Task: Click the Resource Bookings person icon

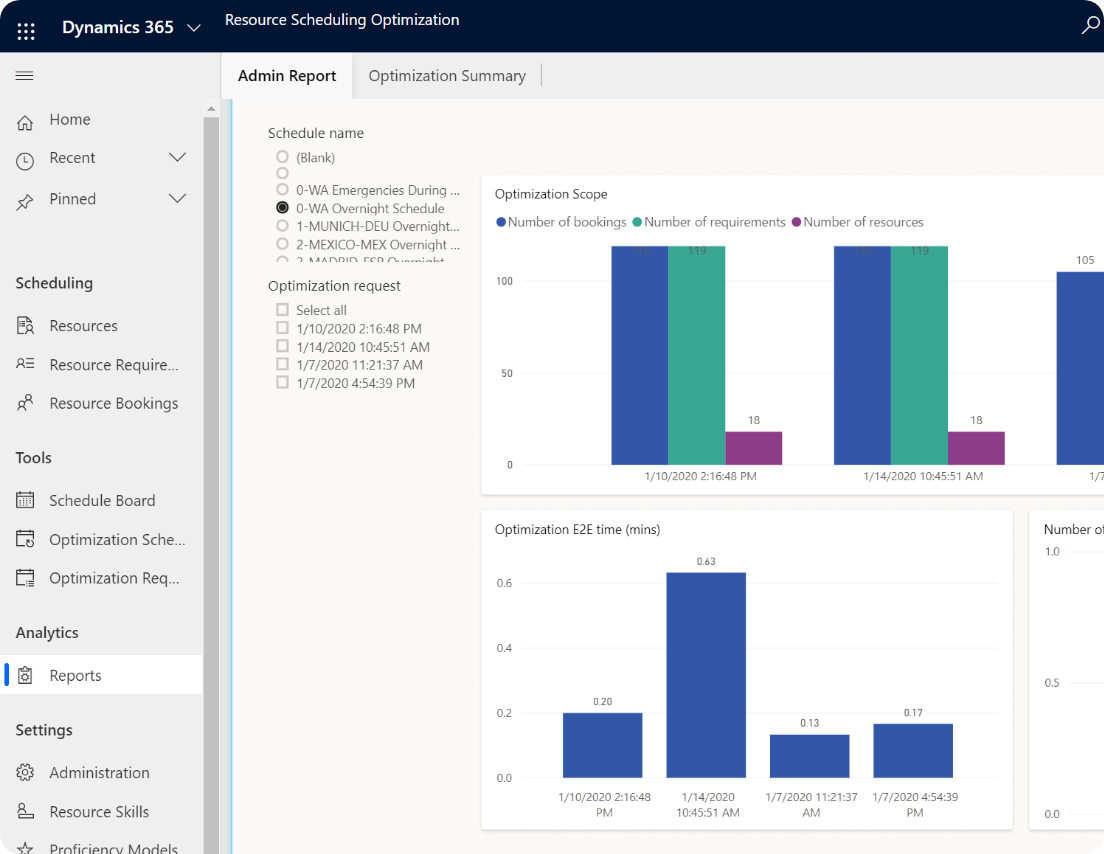Action: point(26,404)
